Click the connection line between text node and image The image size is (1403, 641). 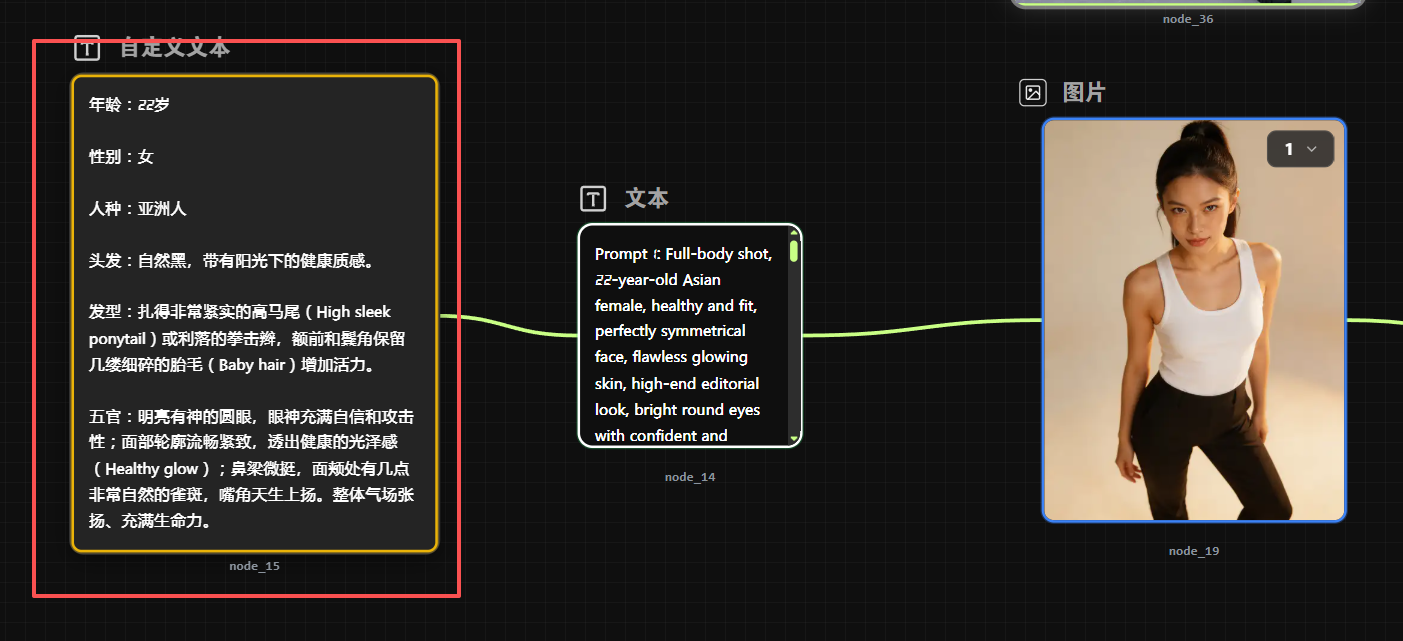(920, 327)
